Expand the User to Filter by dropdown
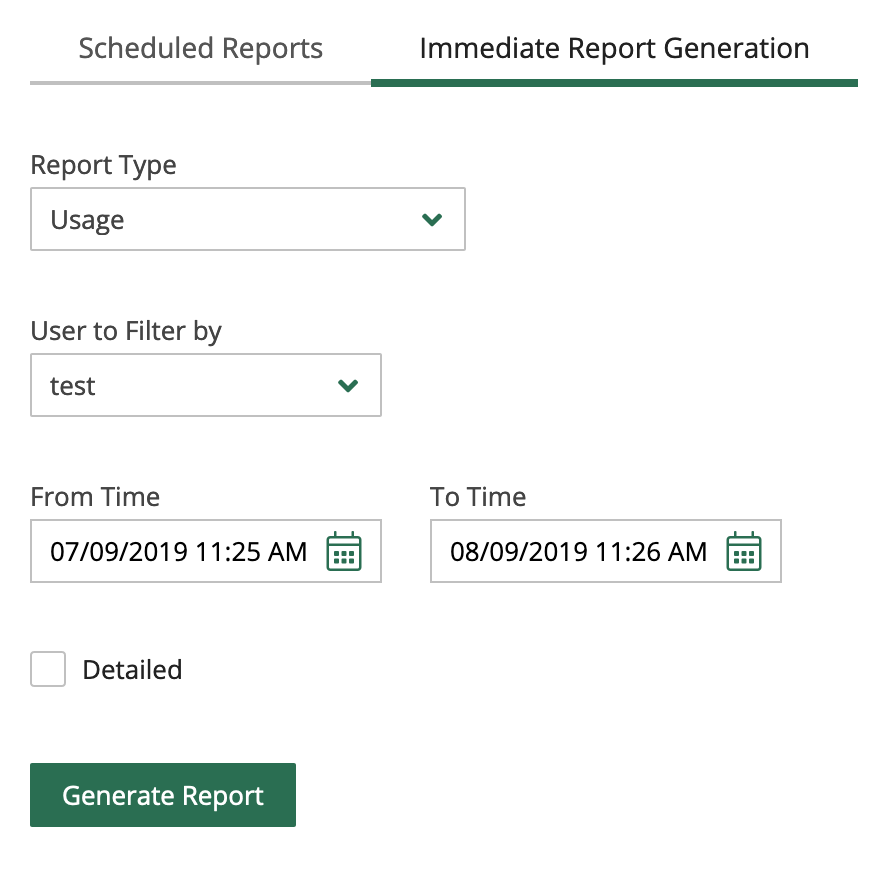The height and width of the screenshot is (870, 884). tap(206, 386)
